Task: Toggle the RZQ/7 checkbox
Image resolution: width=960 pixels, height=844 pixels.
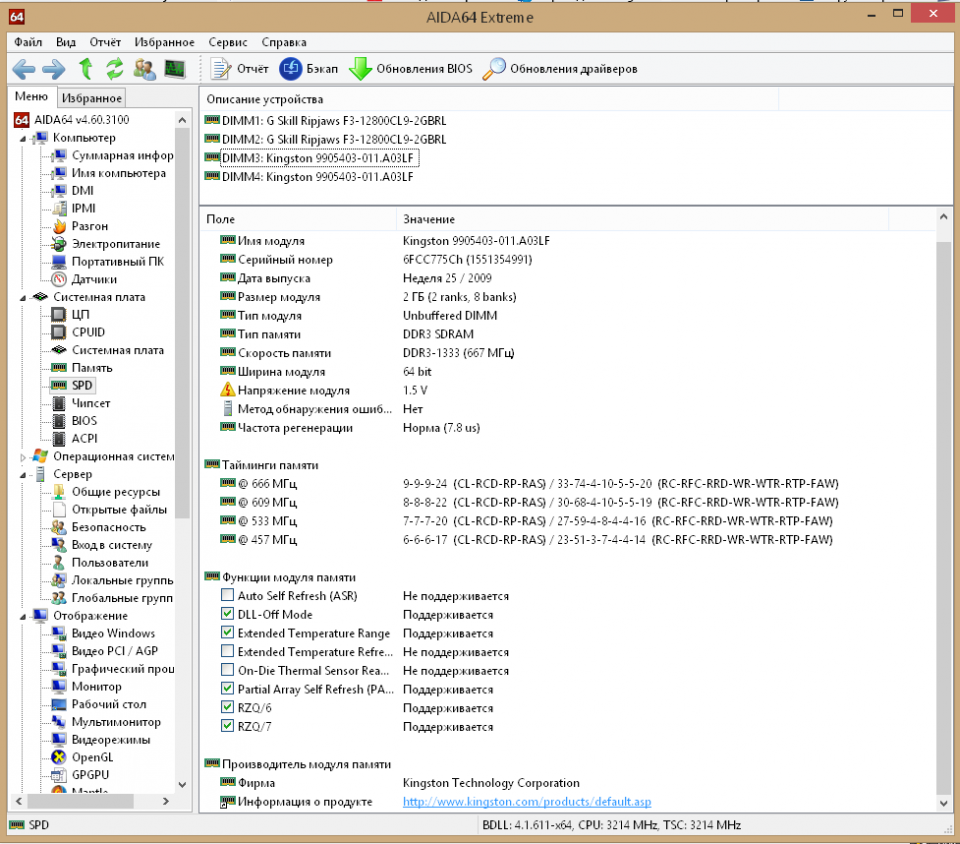Action: [x=227, y=726]
